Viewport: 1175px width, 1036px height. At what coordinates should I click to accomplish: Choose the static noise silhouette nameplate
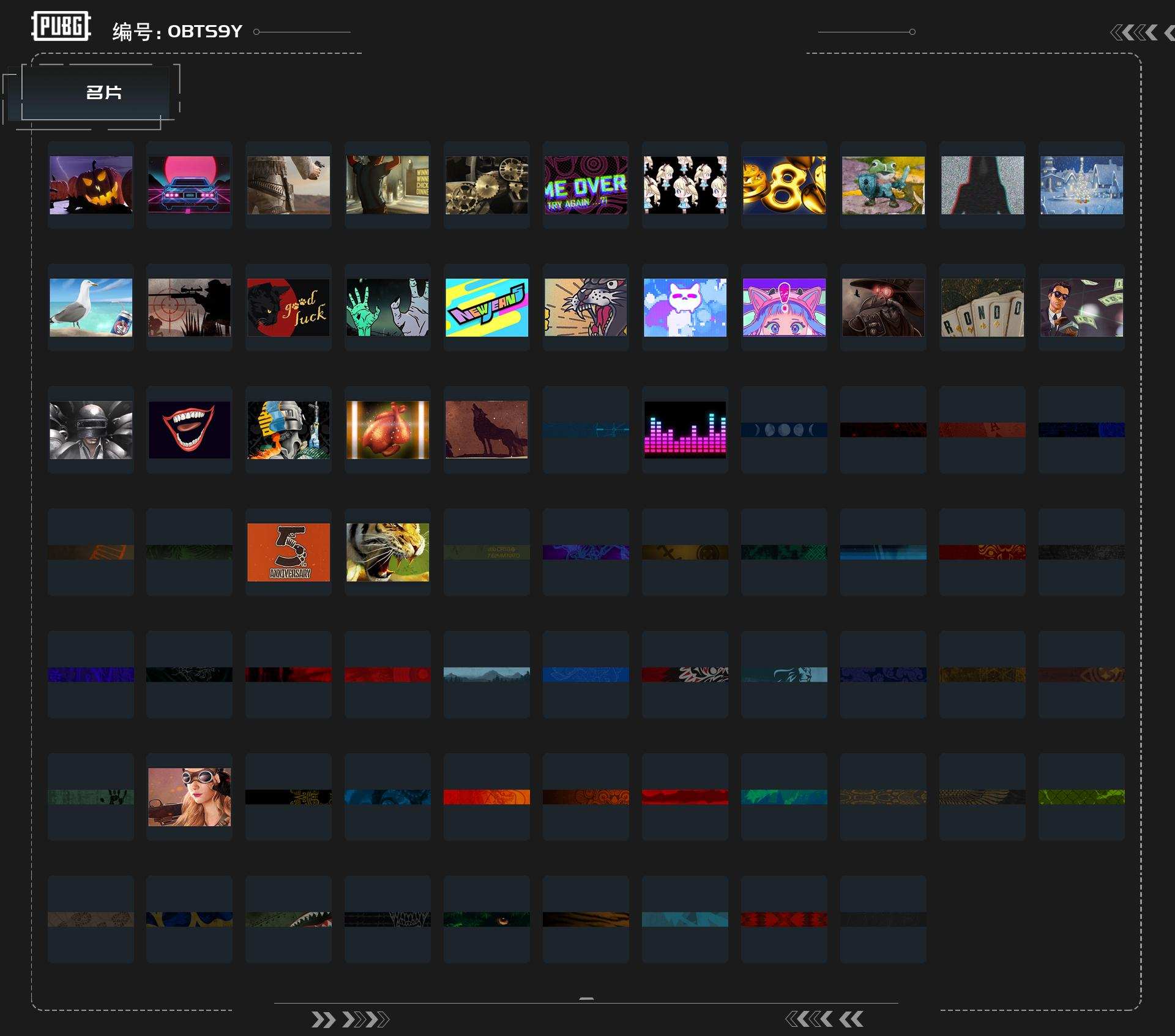(x=982, y=185)
